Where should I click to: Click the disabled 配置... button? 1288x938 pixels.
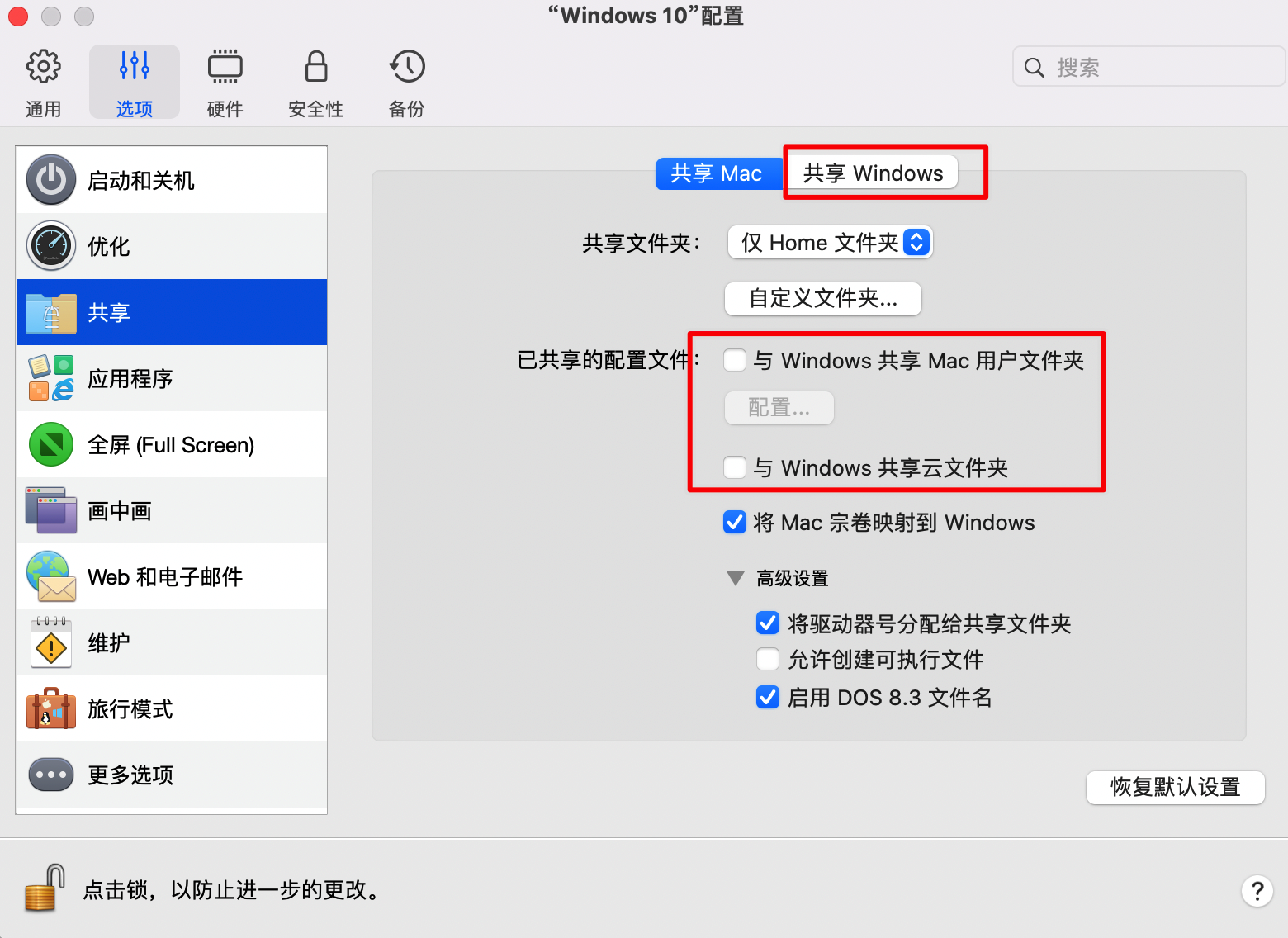(x=779, y=408)
